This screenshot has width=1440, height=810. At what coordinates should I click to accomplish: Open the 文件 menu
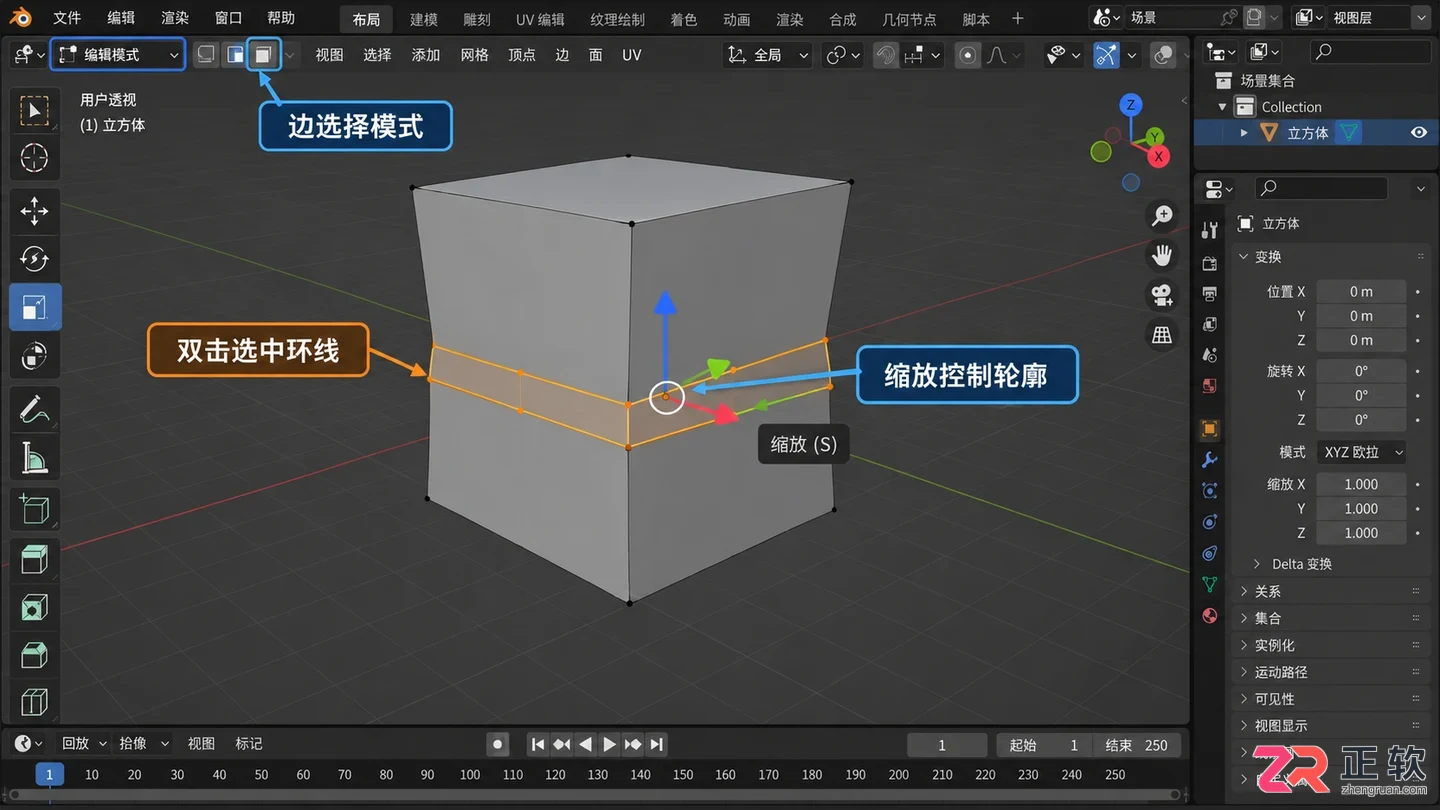pyautogui.click(x=67, y=18)
